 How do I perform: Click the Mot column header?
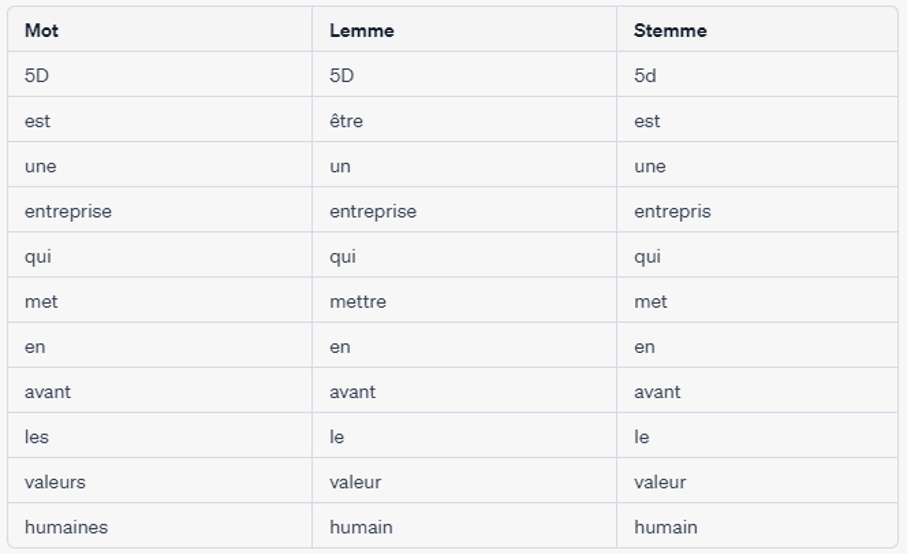(41, 30)
